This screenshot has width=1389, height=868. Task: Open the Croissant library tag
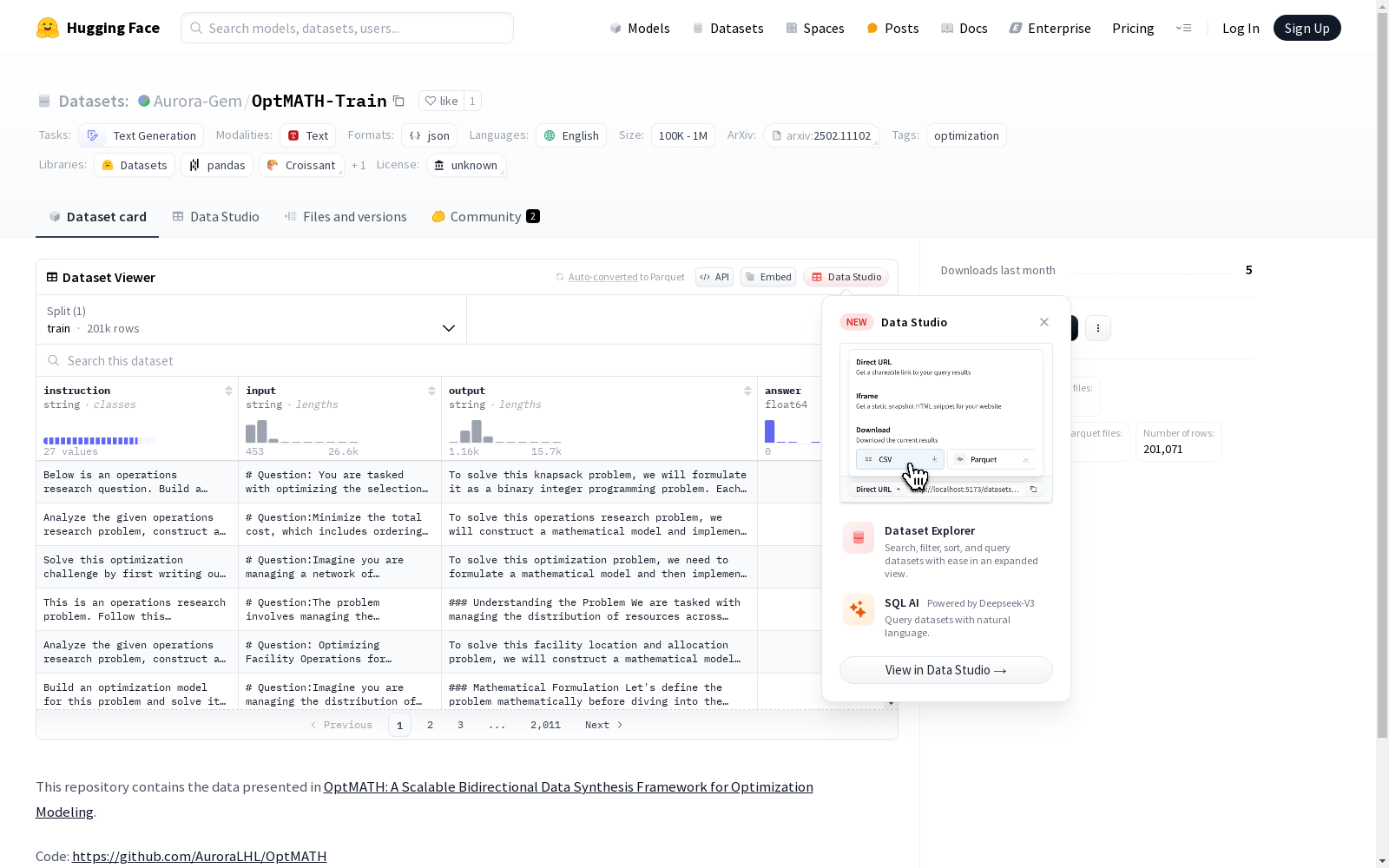pyautogui.click(x=301, y=165)
